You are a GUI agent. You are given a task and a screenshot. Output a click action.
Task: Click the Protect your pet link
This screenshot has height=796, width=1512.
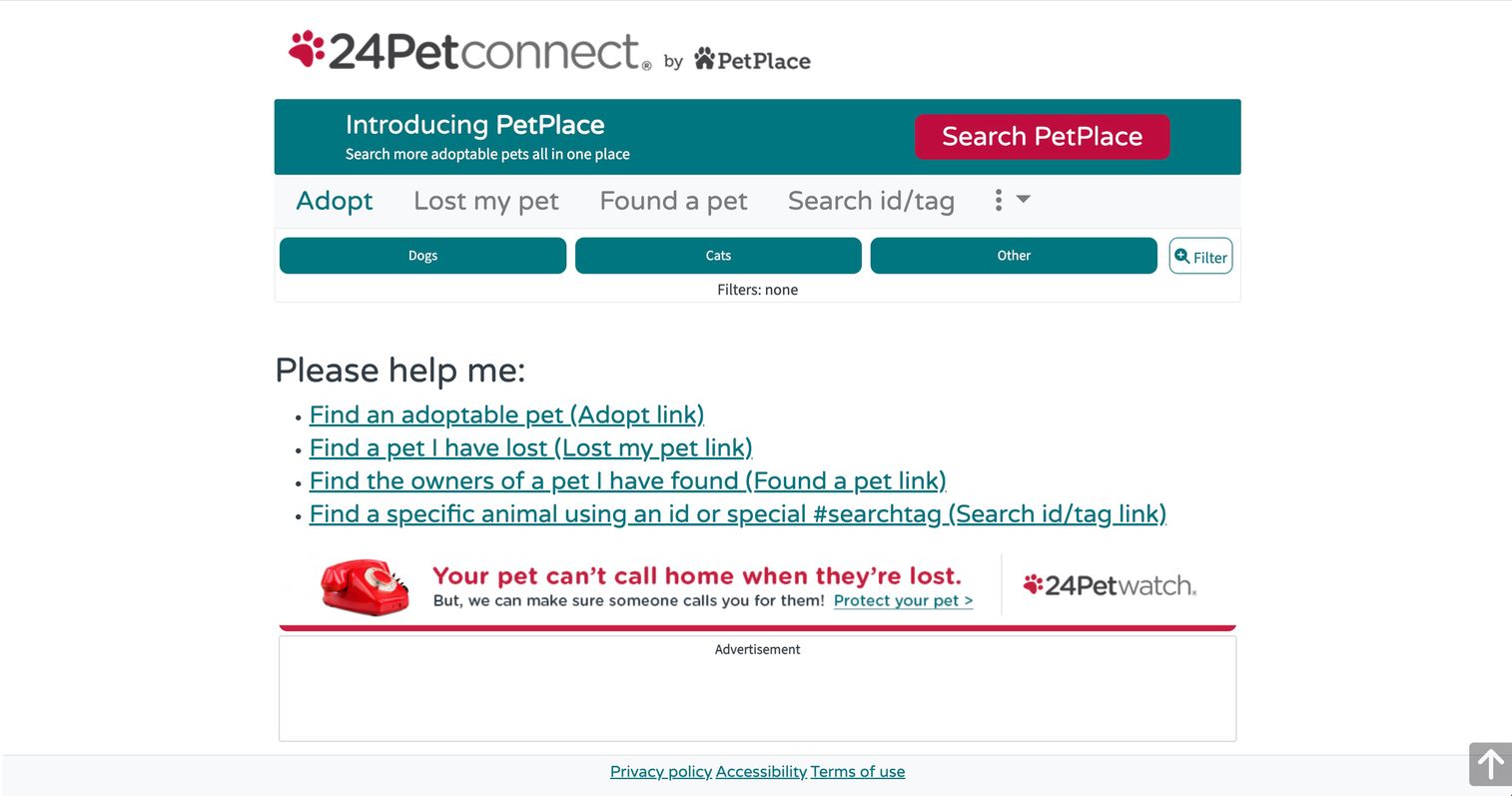coord(903,600)
